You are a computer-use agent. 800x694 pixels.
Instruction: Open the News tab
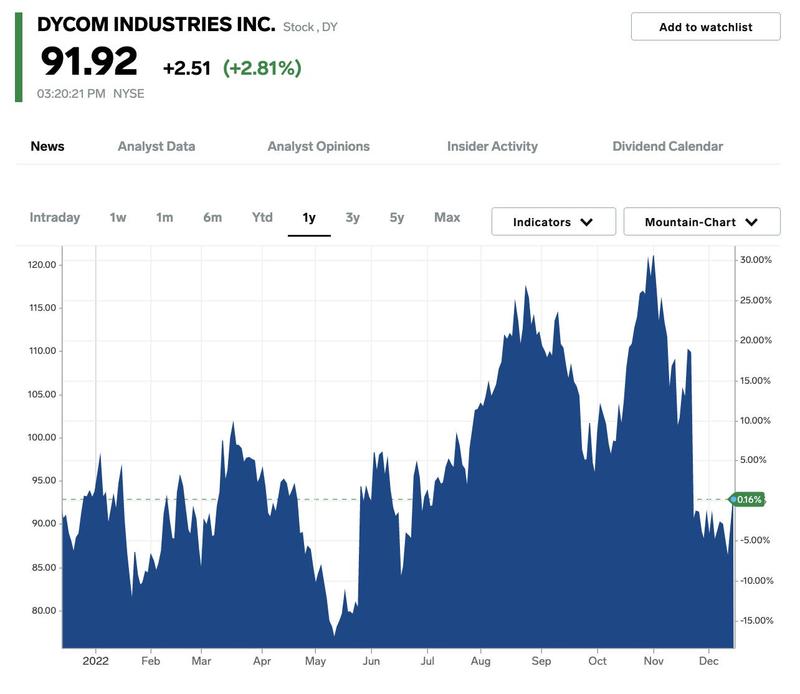point(47,146)
